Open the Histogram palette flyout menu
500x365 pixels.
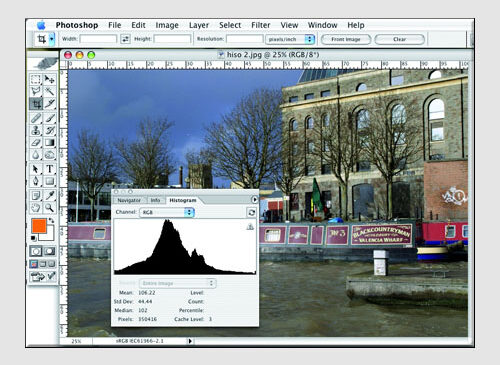pyautogui.click(x=254, y=199)
